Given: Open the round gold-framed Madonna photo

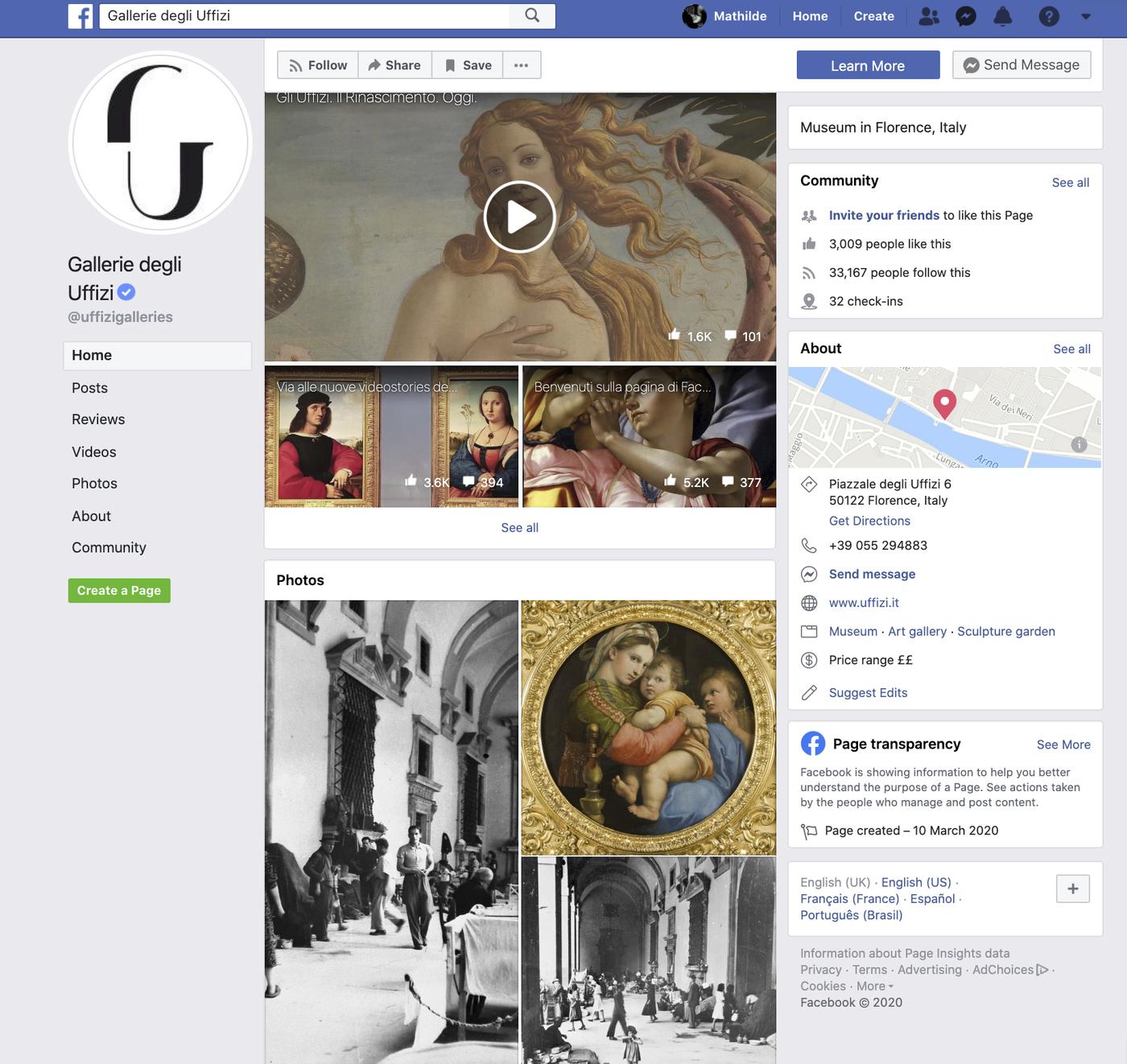Looking at the screenshot, I should 649,728.
